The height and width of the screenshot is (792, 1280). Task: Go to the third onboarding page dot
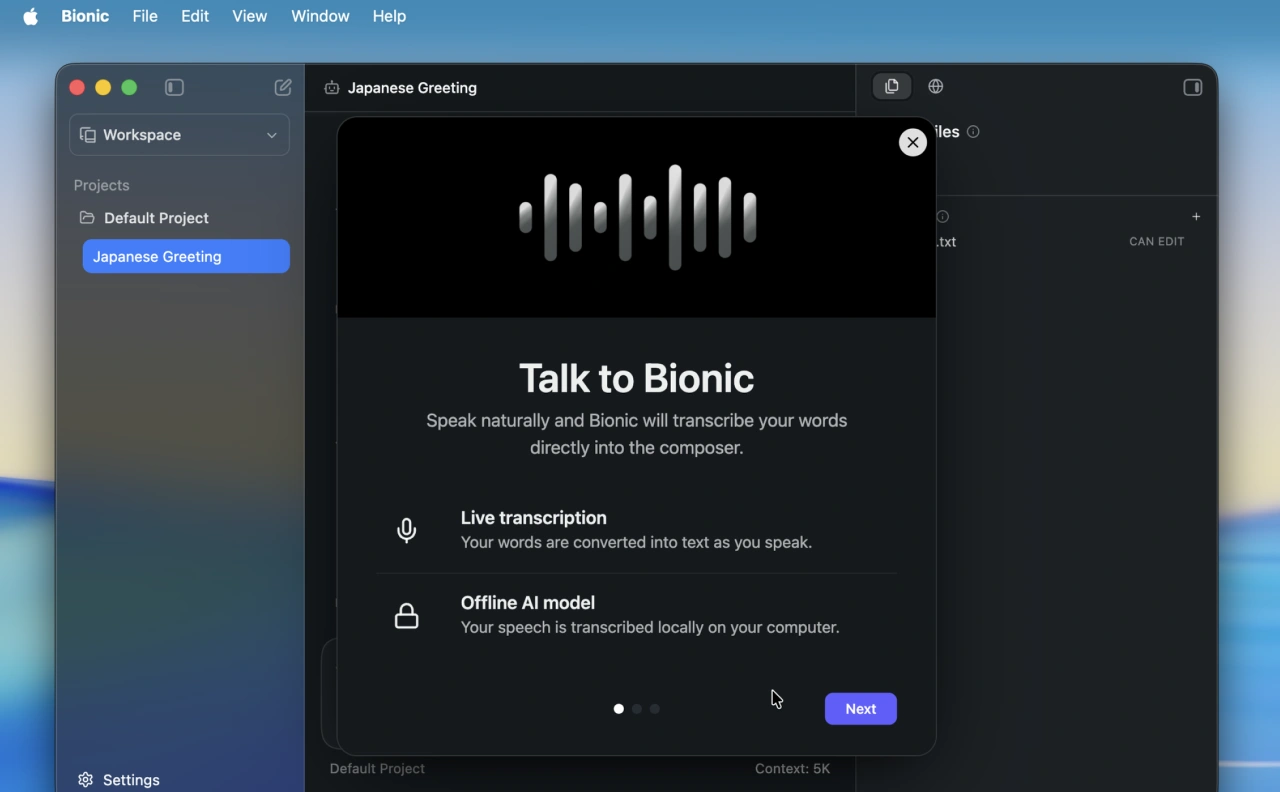coord(655,709)
